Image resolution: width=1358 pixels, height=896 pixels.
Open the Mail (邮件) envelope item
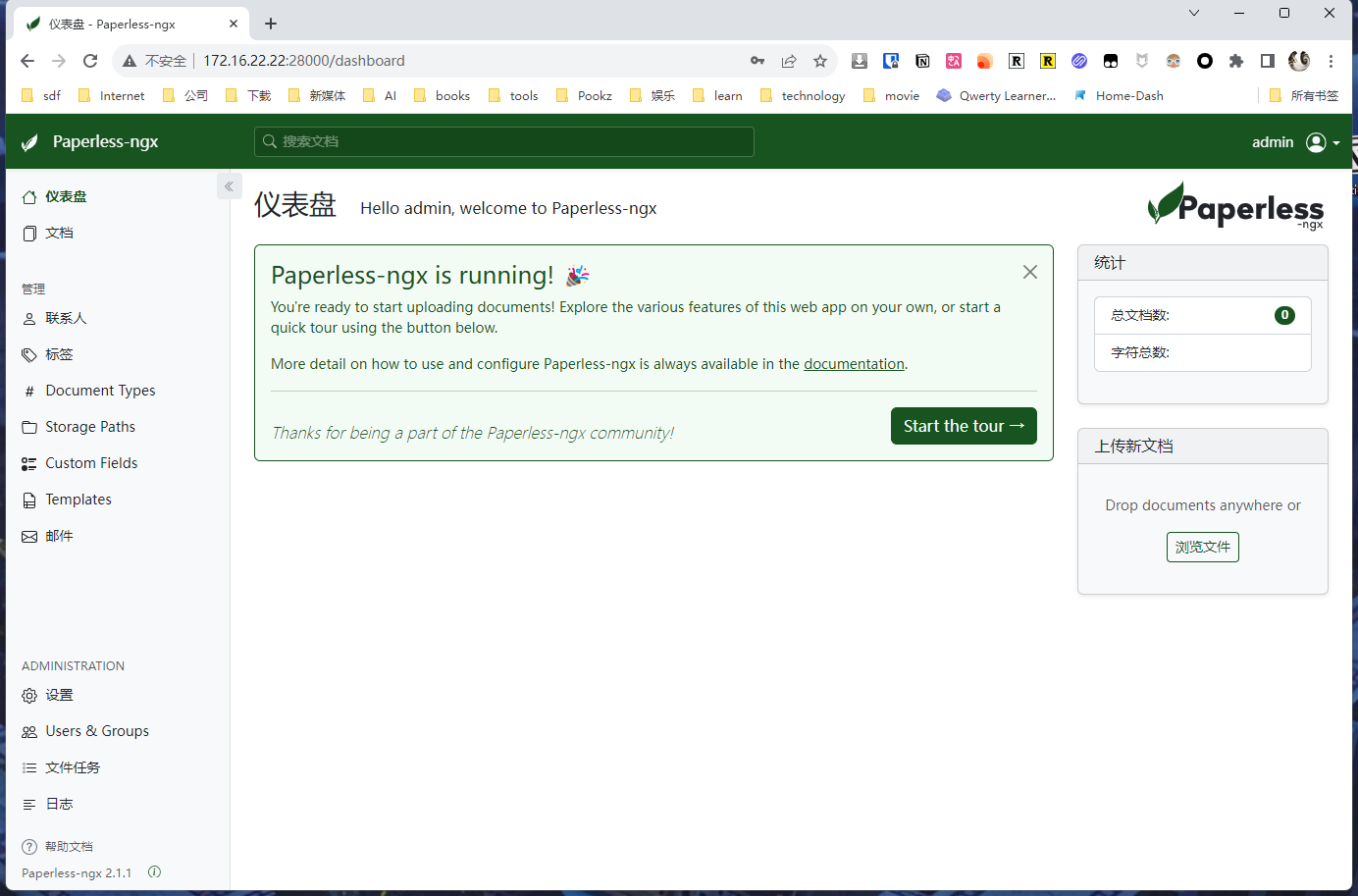click(58, 536)
